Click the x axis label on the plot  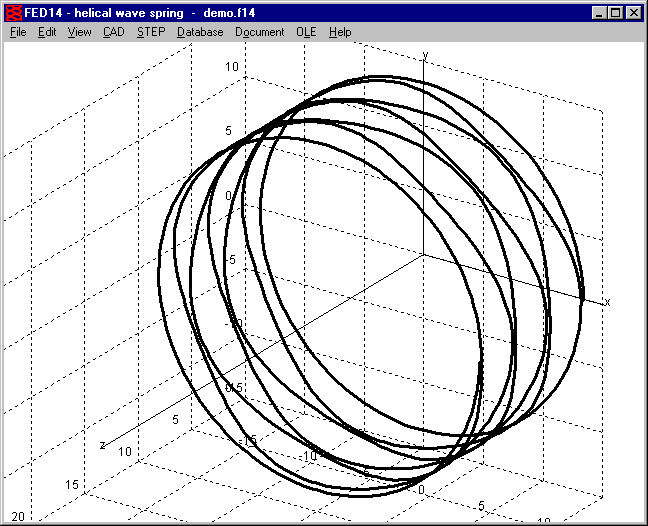click(x=607, y=301)
